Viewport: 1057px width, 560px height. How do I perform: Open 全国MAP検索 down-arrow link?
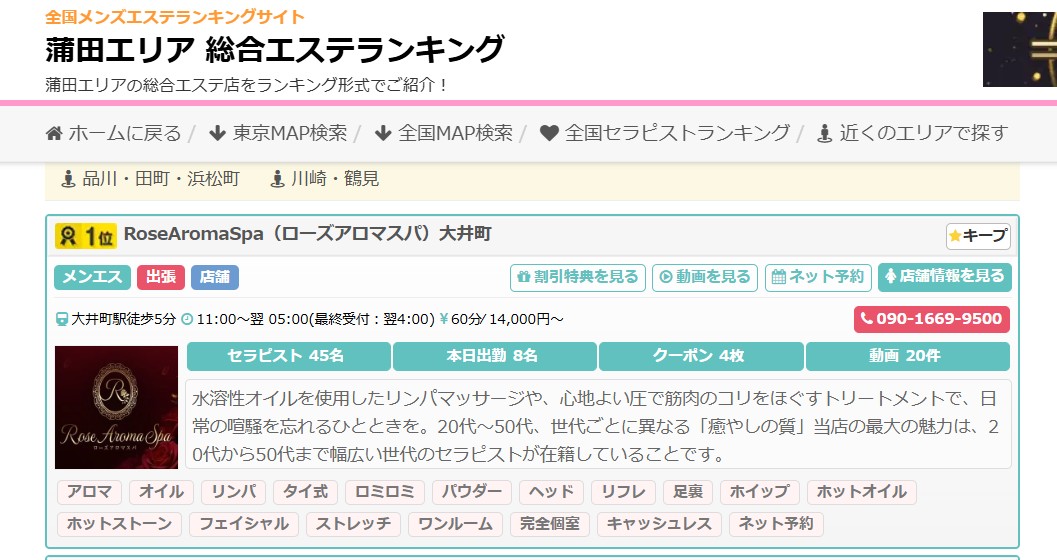[443, 133]
